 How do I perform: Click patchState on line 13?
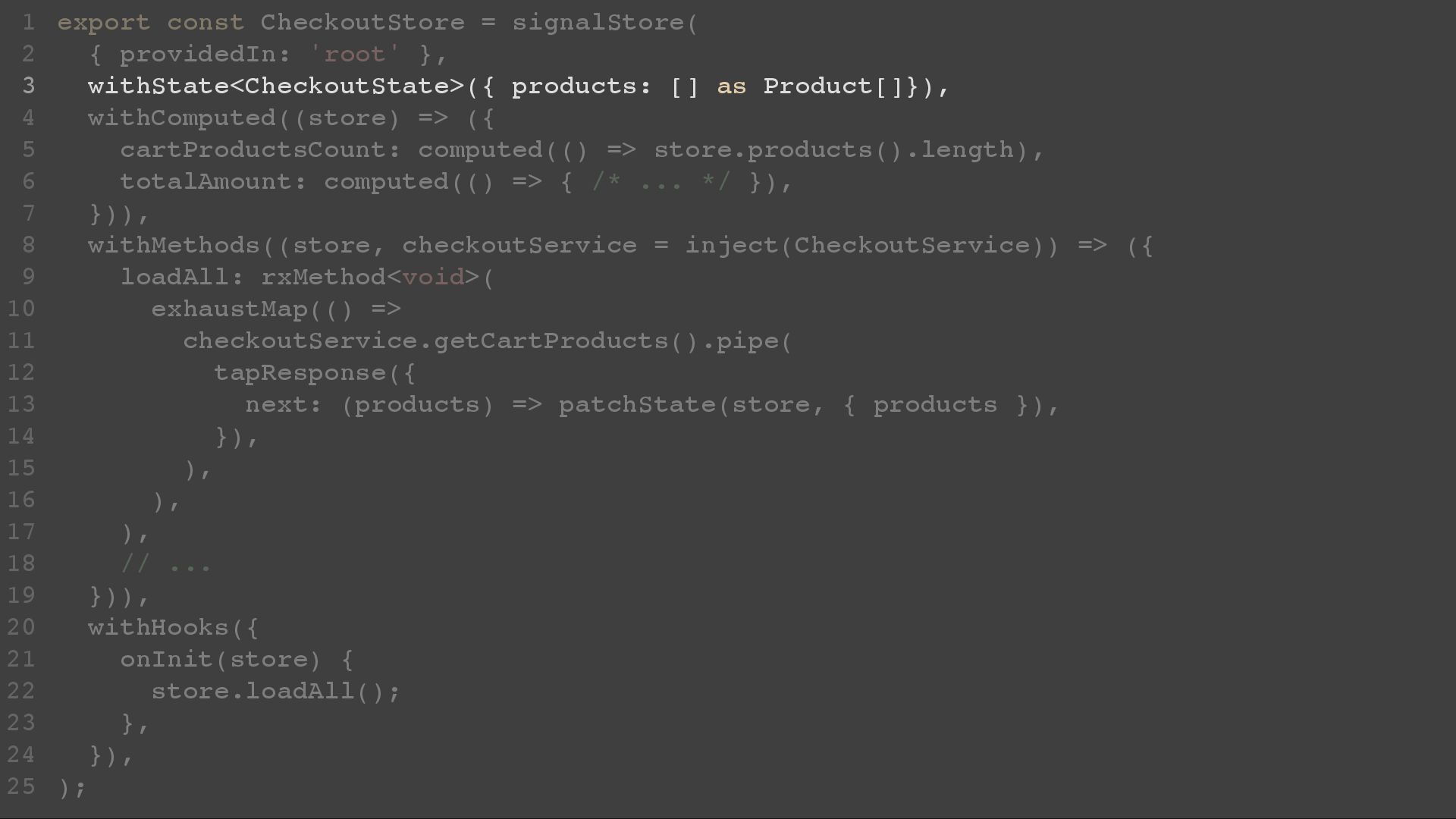637,405
